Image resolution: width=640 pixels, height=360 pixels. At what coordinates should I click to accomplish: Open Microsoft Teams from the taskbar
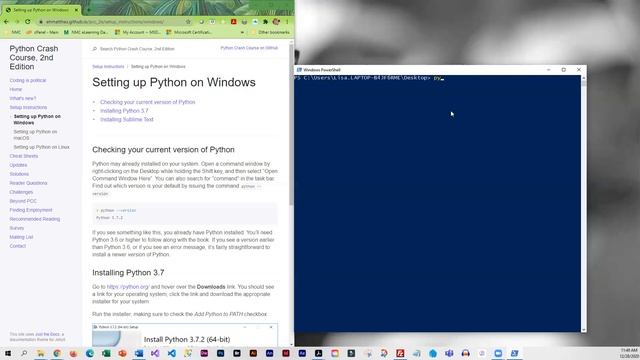(449, 353)
